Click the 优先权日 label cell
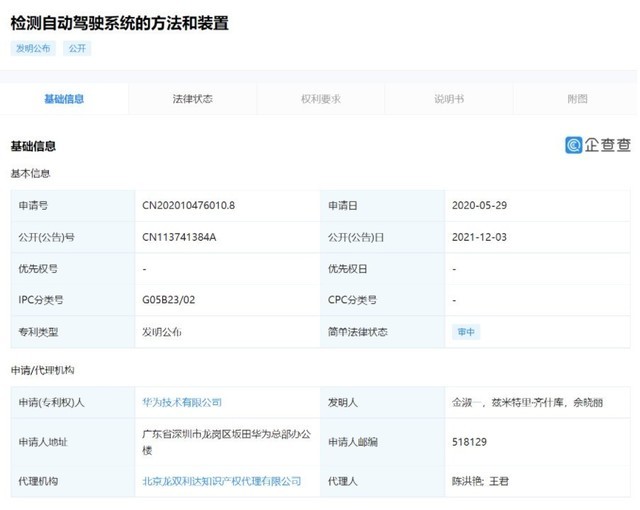Viewport: 640px width, 510px height. click(382, 269)
